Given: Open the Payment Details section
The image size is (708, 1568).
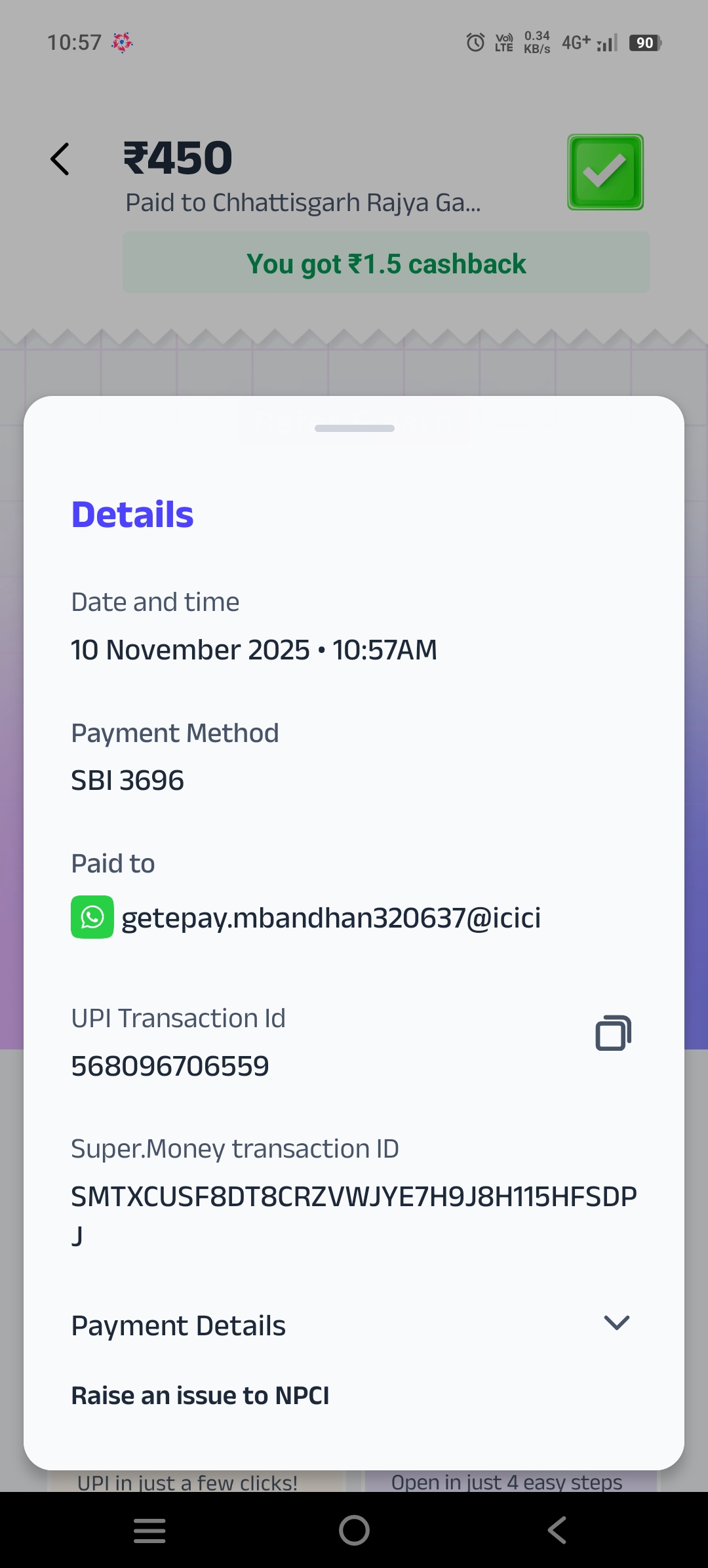Looking at the screenshot, I should click(x=178, y=1325).
